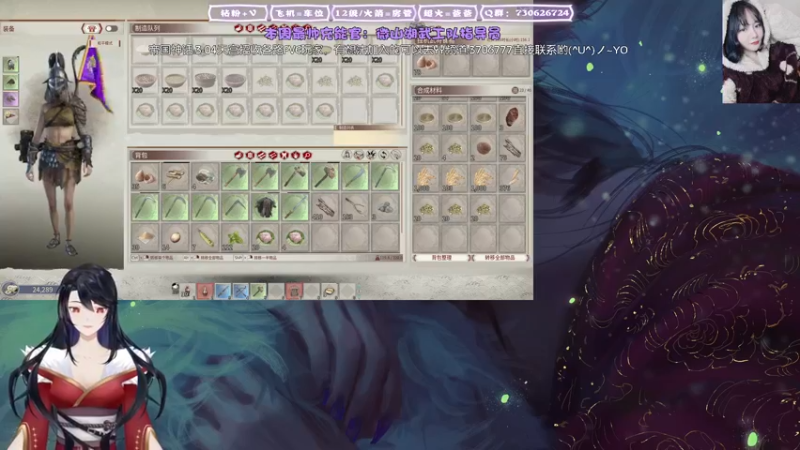Select the red item in hotbar first colored slot
The width and height of the screenshot is (800, 450).
click(x=205, y=291)
